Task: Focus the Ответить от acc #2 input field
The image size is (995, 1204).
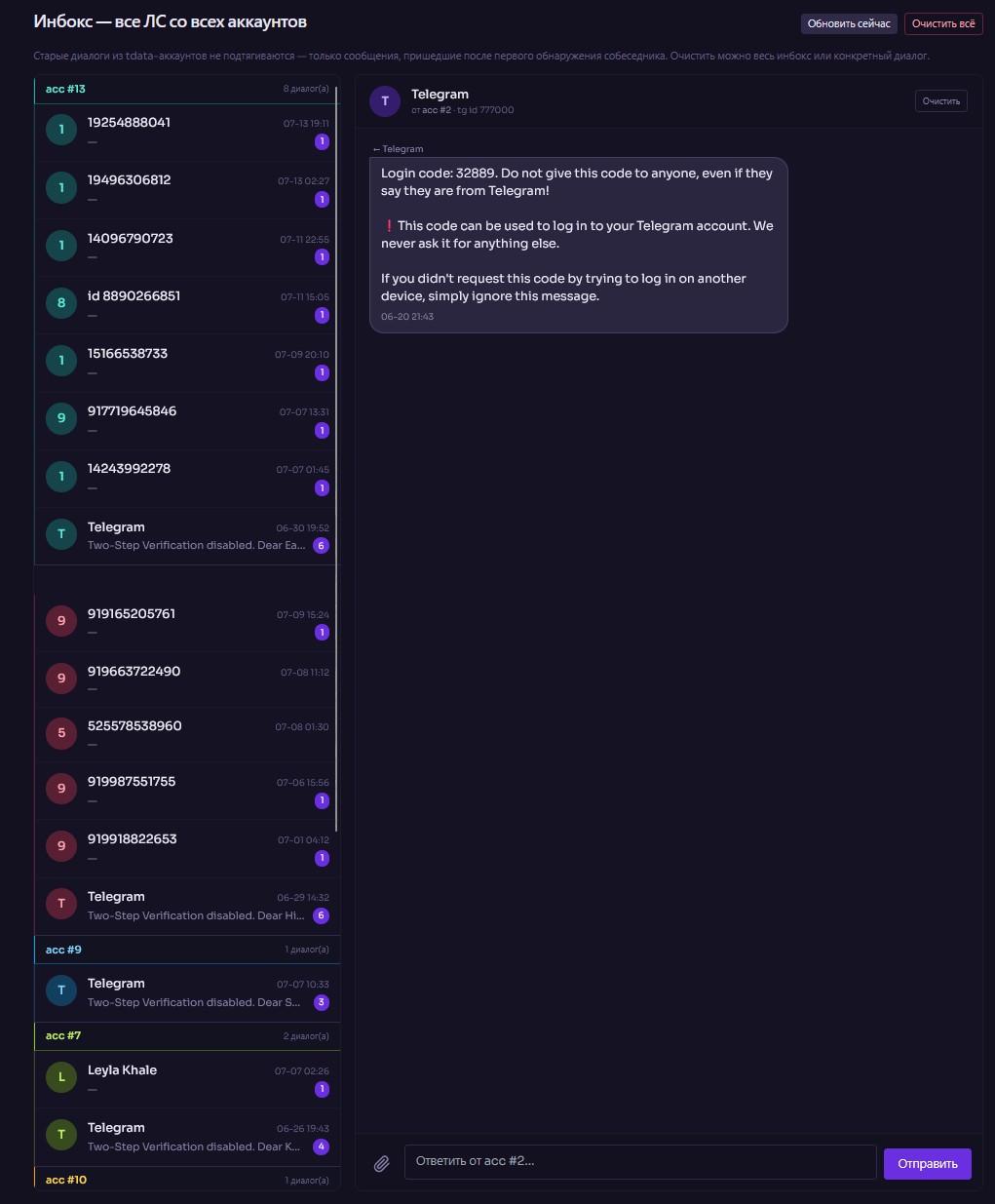Action: pos(640,1161)
